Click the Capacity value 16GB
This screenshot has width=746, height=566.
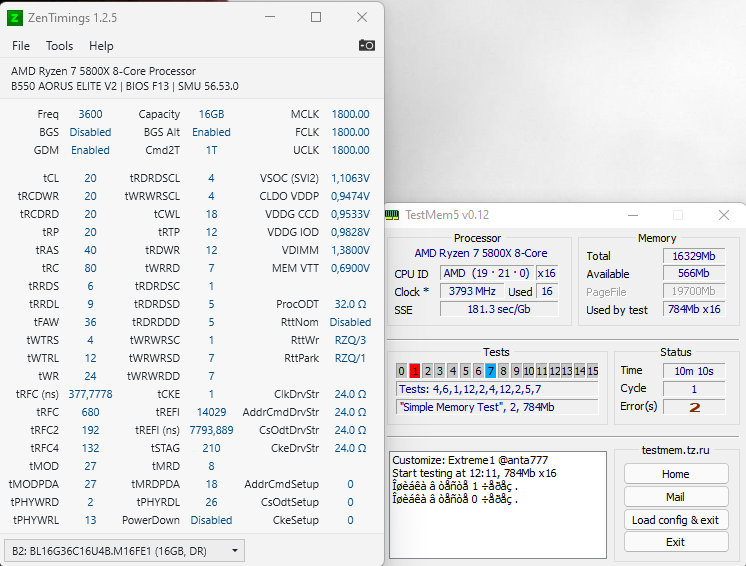pyautogui.click(x=211, y=114)
